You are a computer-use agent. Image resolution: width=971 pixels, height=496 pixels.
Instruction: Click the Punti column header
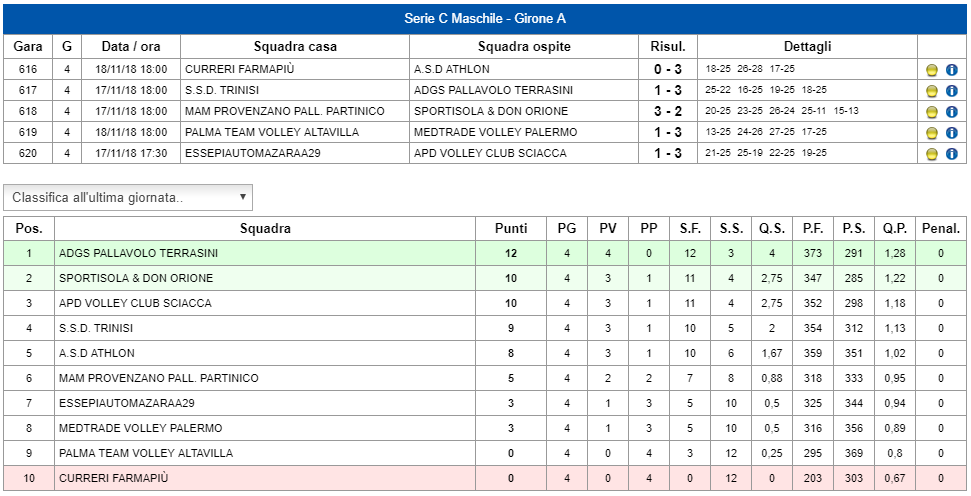coord(511,228)
